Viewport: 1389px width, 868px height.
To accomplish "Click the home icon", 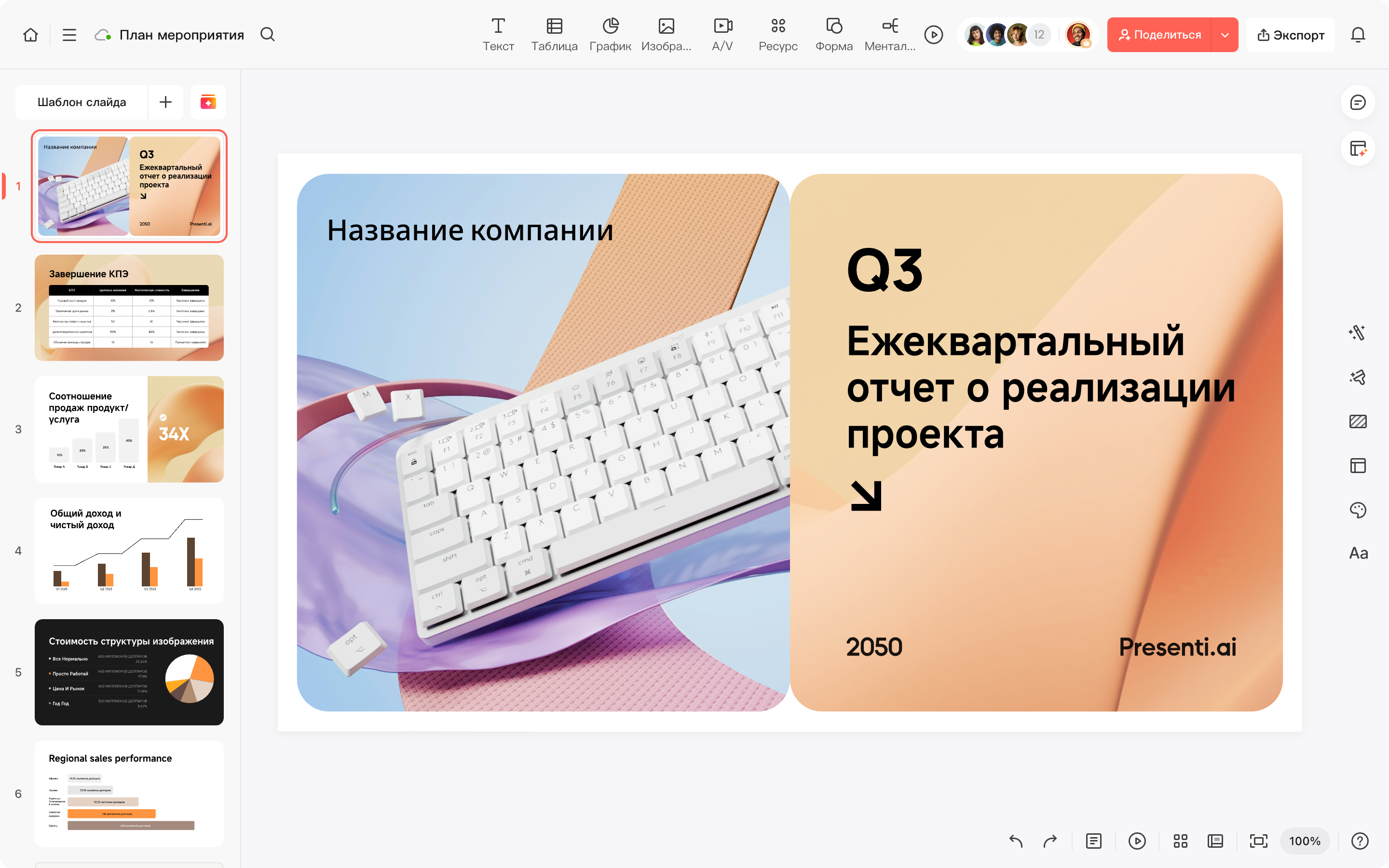I will pos(30,35).
